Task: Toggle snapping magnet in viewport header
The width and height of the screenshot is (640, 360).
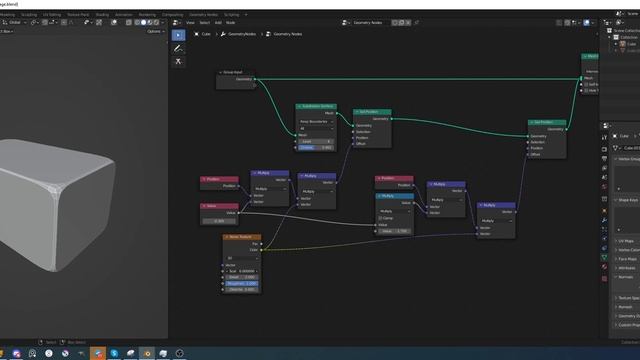Action: tap(45, 22)
